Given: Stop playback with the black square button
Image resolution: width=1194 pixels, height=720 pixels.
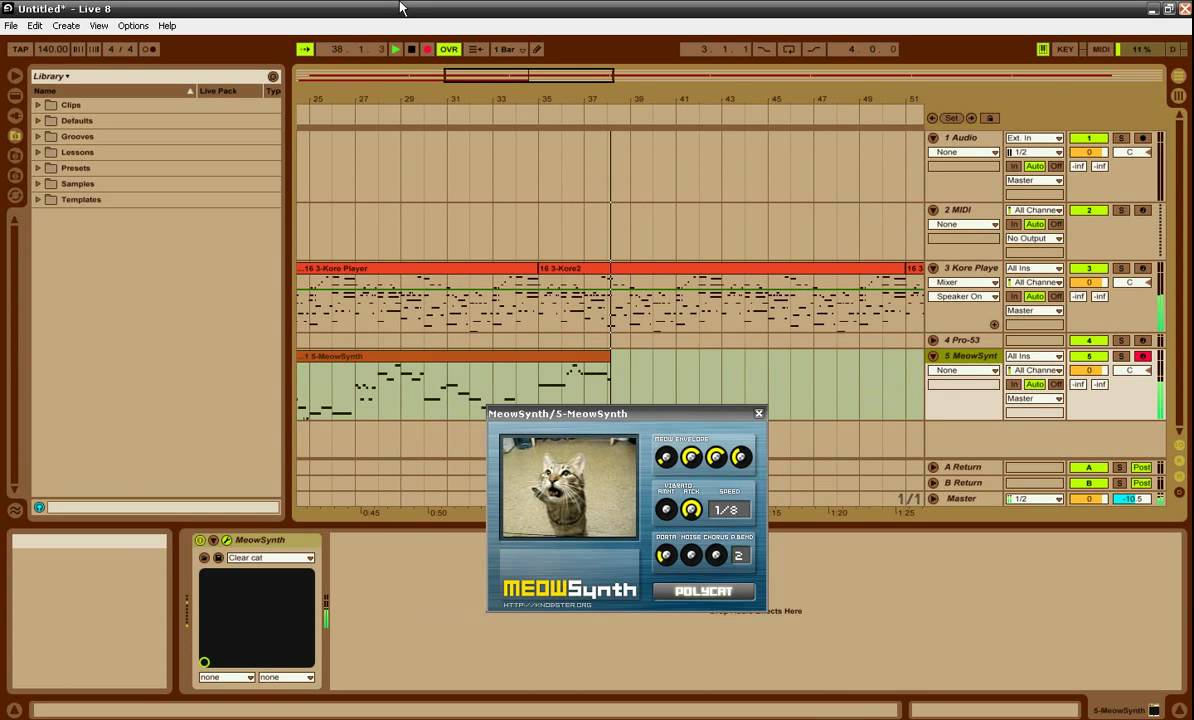Looking at the screenshot, I should (x=412, y=49).
